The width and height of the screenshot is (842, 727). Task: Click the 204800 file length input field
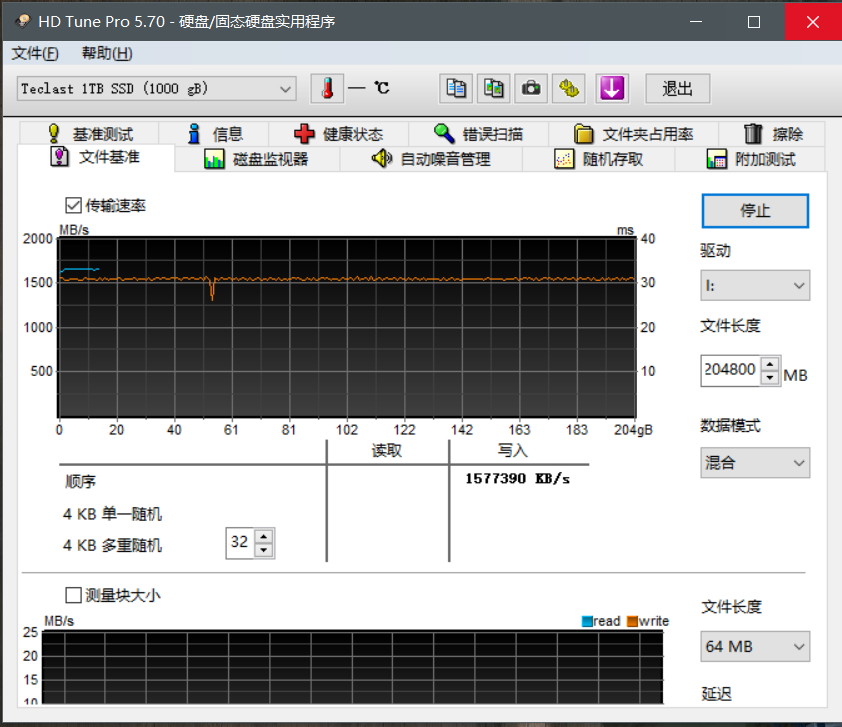pyautogui.click(x=730, y=370)
